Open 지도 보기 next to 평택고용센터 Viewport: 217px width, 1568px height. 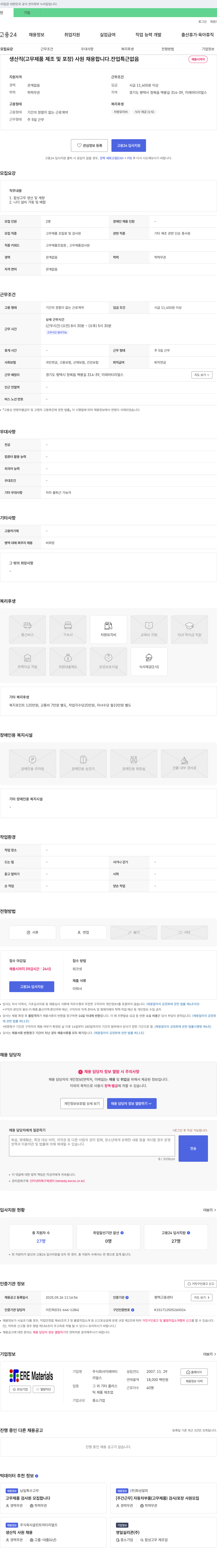(202, 1297)
